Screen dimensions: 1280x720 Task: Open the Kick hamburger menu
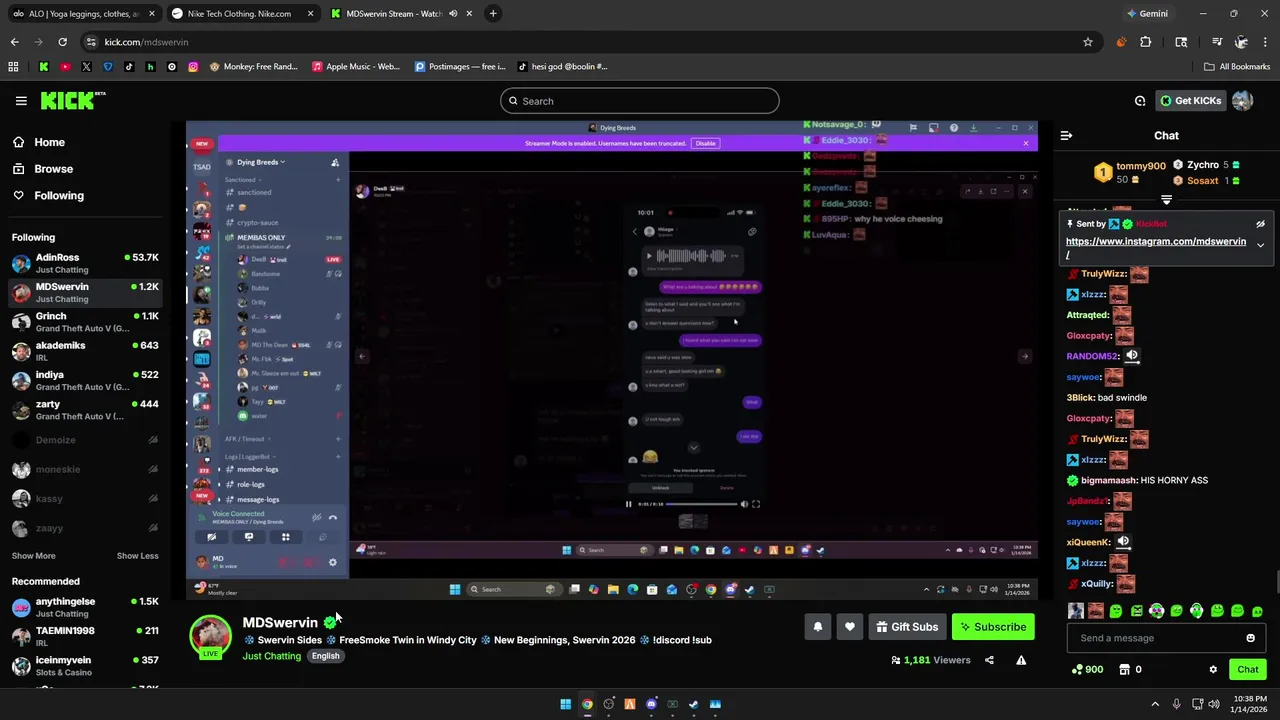pyautogui.click(x=21, y=101)
